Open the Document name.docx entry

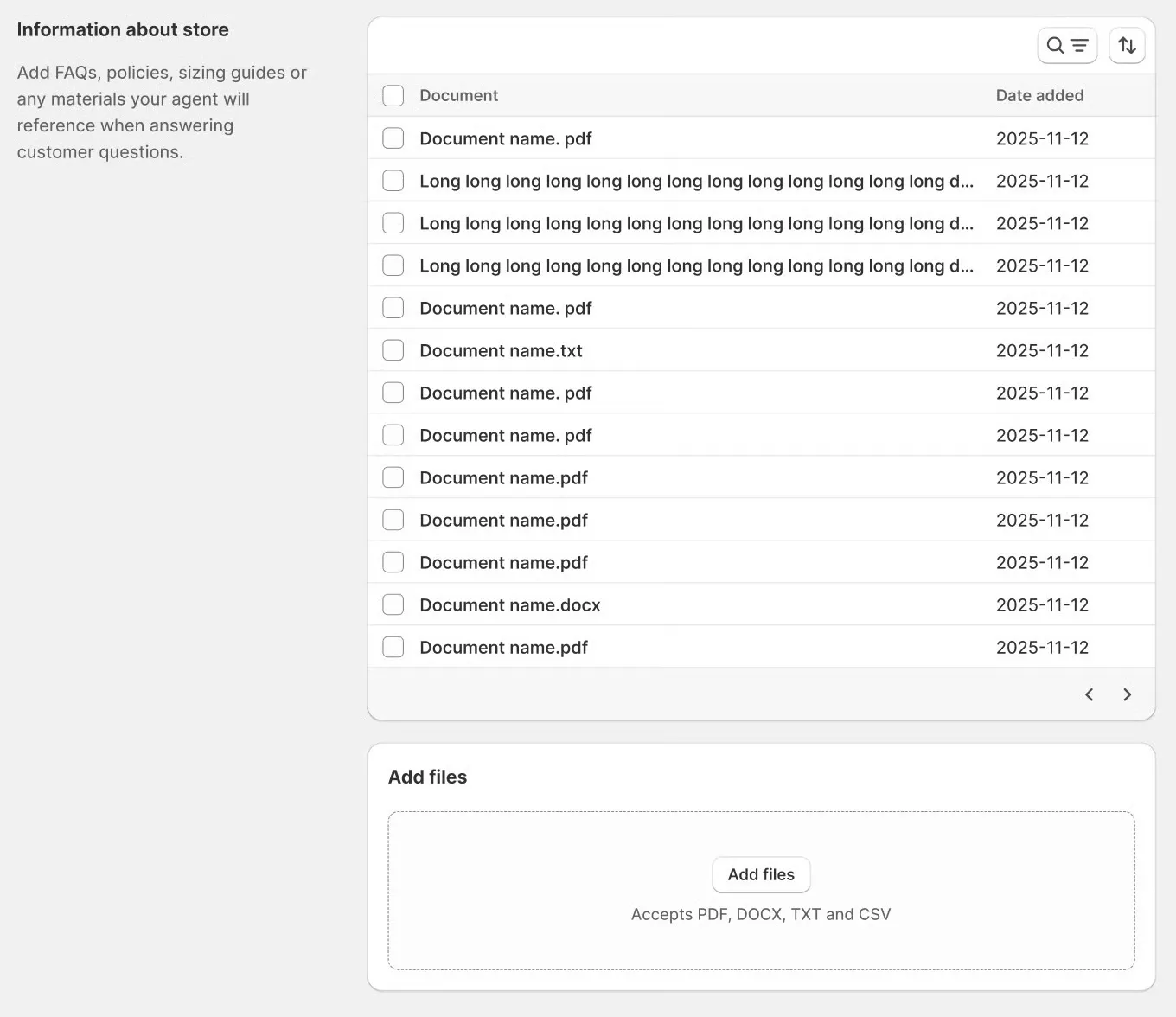pos(509,604)
